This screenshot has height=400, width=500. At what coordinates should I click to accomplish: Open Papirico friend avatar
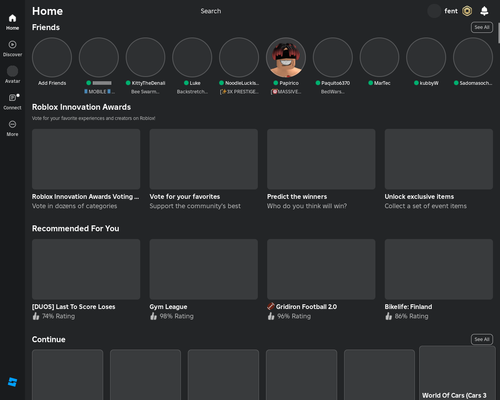(x=286, y=57)
